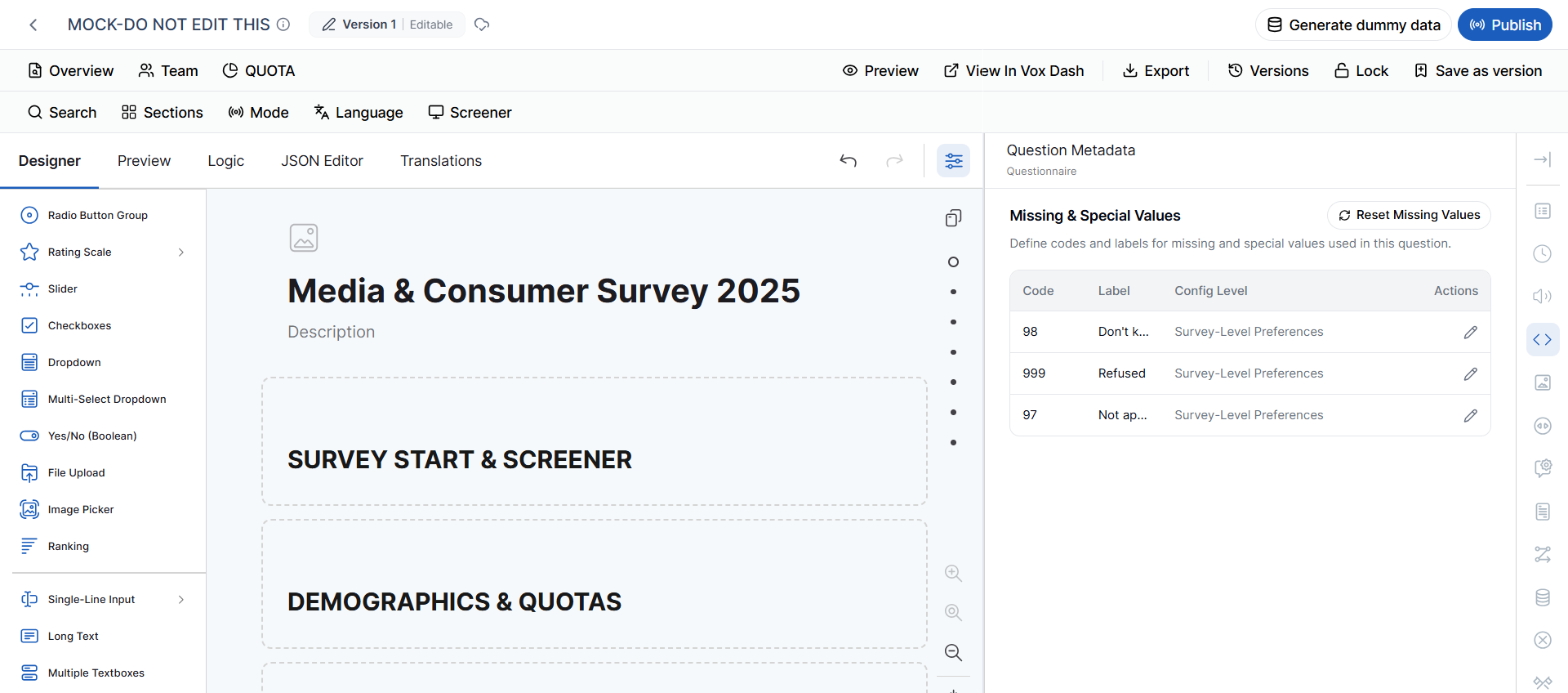The height and width of the screenshot is (693, 1568).
Task: Zoom out on the survey canvas
Action: [x=953, y=652]
